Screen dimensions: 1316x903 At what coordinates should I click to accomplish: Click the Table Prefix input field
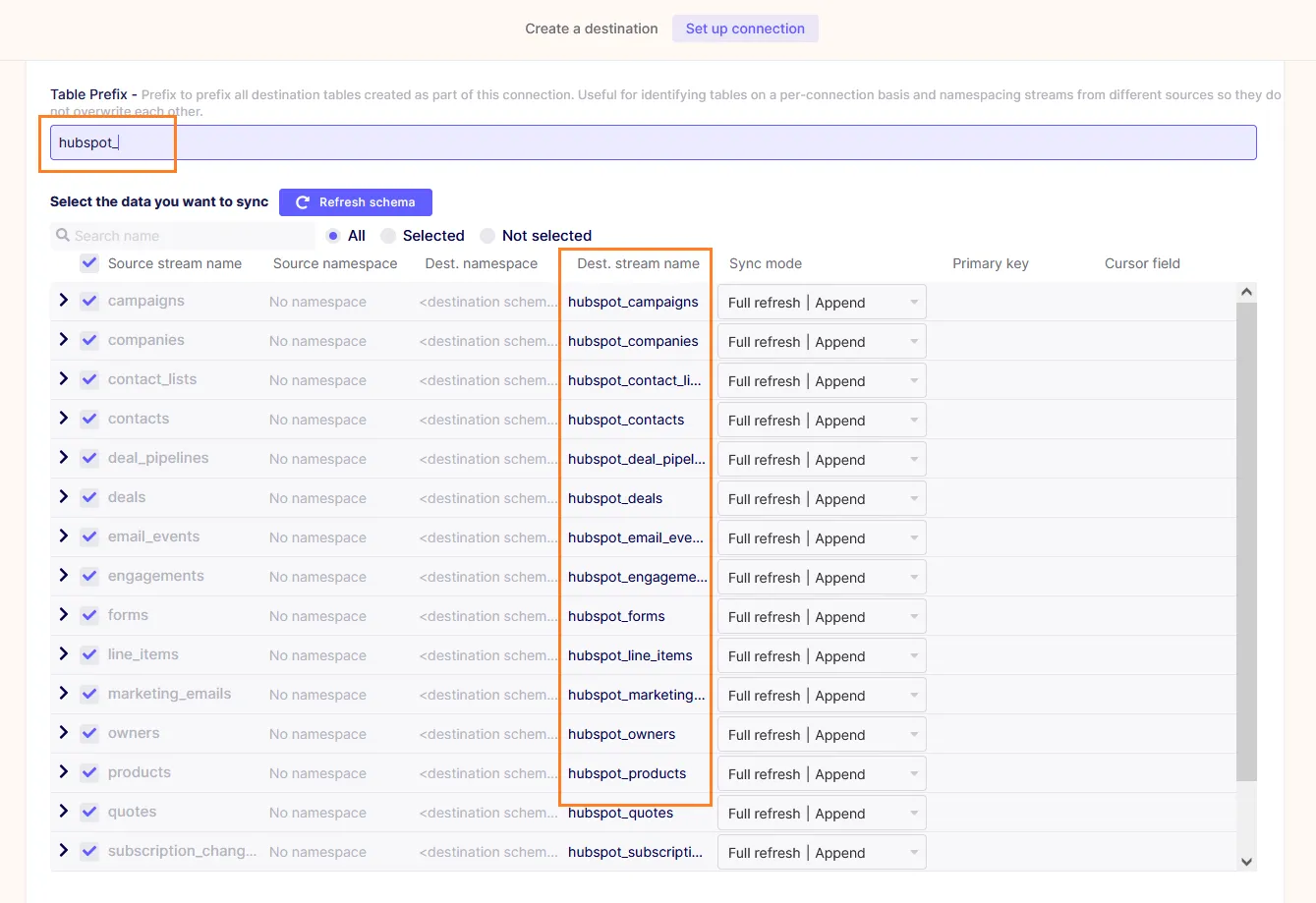pyautogui.click(x=654, y=142)
